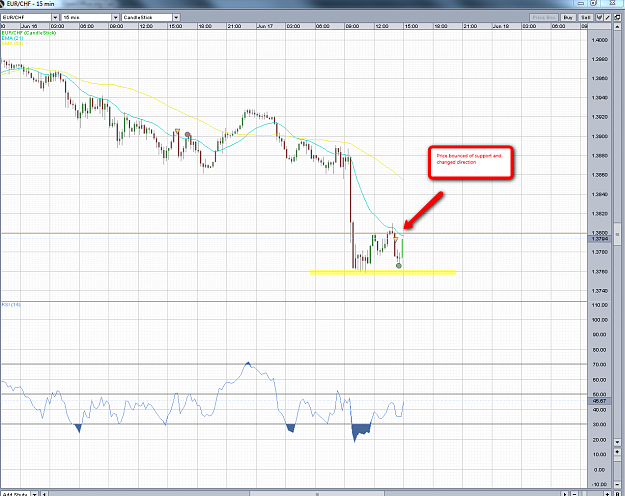The image size is (625, 496).
Task: Click the horizontal zoom slider handle
Action: (x=584, y=494)
